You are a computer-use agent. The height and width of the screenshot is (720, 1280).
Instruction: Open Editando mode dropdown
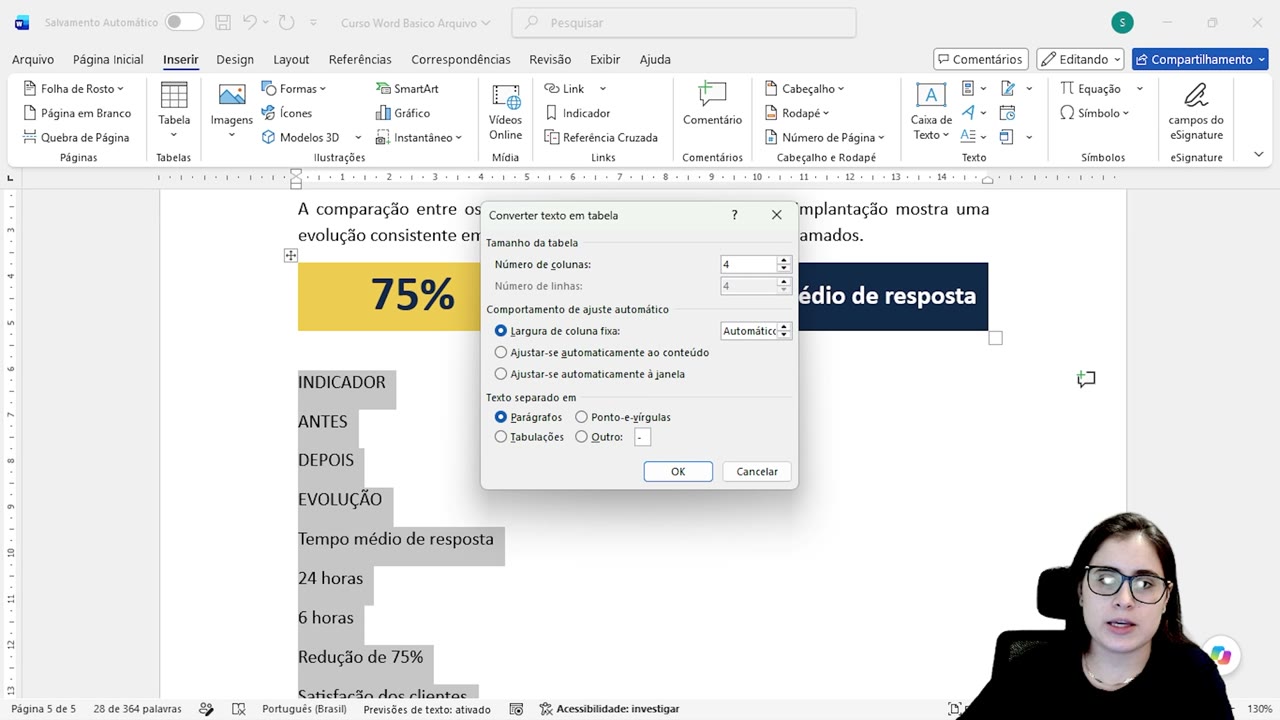[1080, 59]
